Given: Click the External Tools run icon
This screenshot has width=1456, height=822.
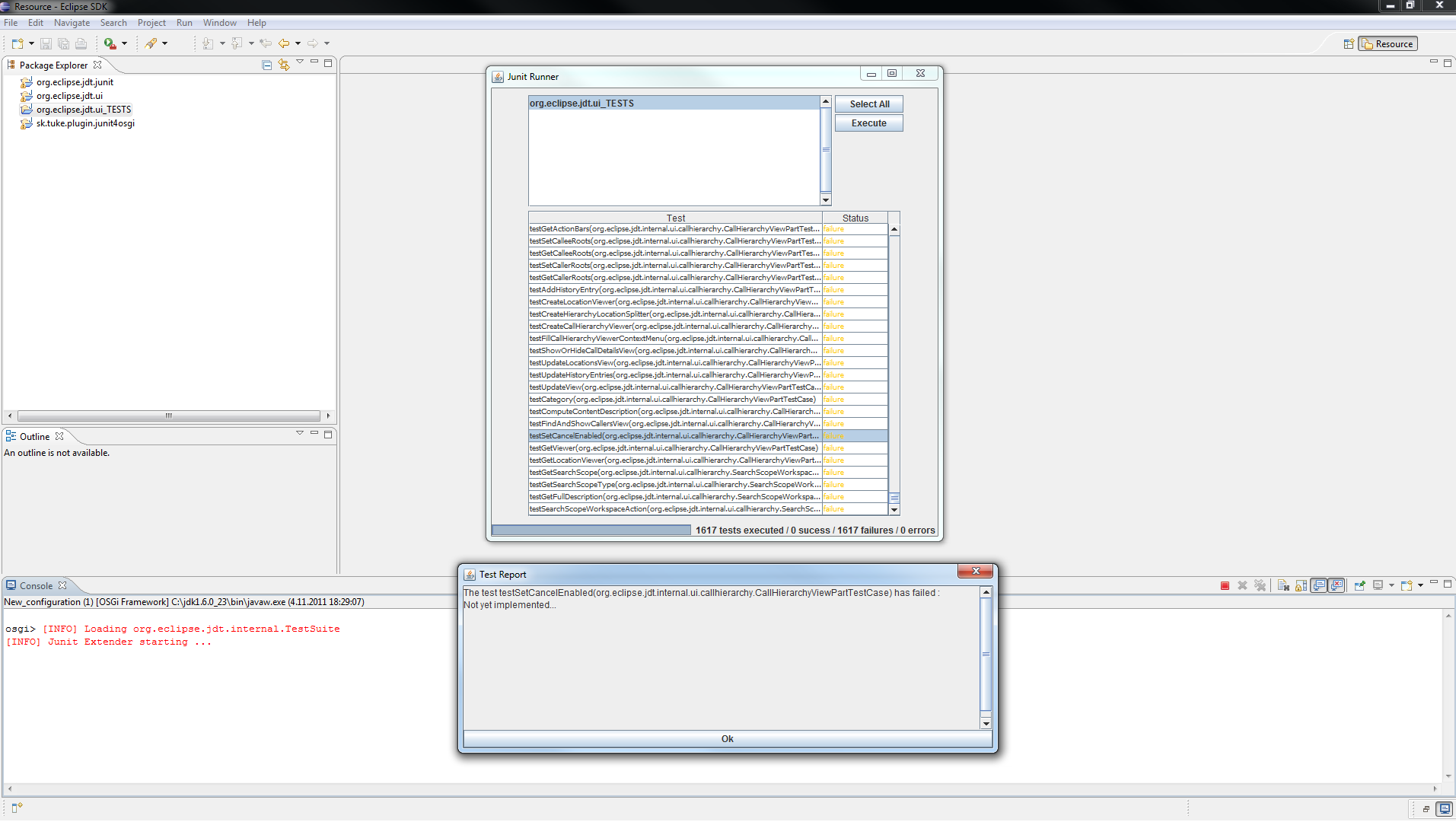Looking at the screenshot, I should point(110,43).
